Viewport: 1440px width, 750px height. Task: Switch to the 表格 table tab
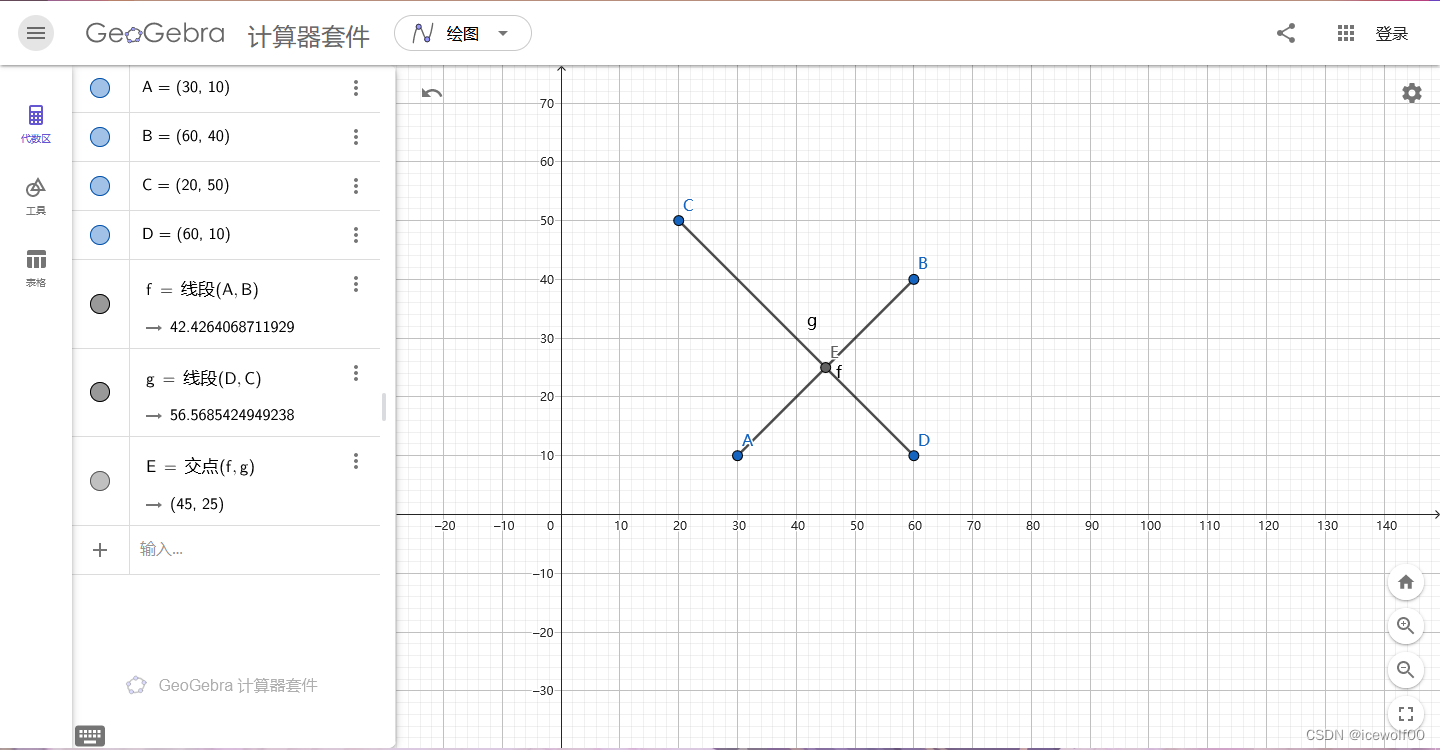point(36,268)
